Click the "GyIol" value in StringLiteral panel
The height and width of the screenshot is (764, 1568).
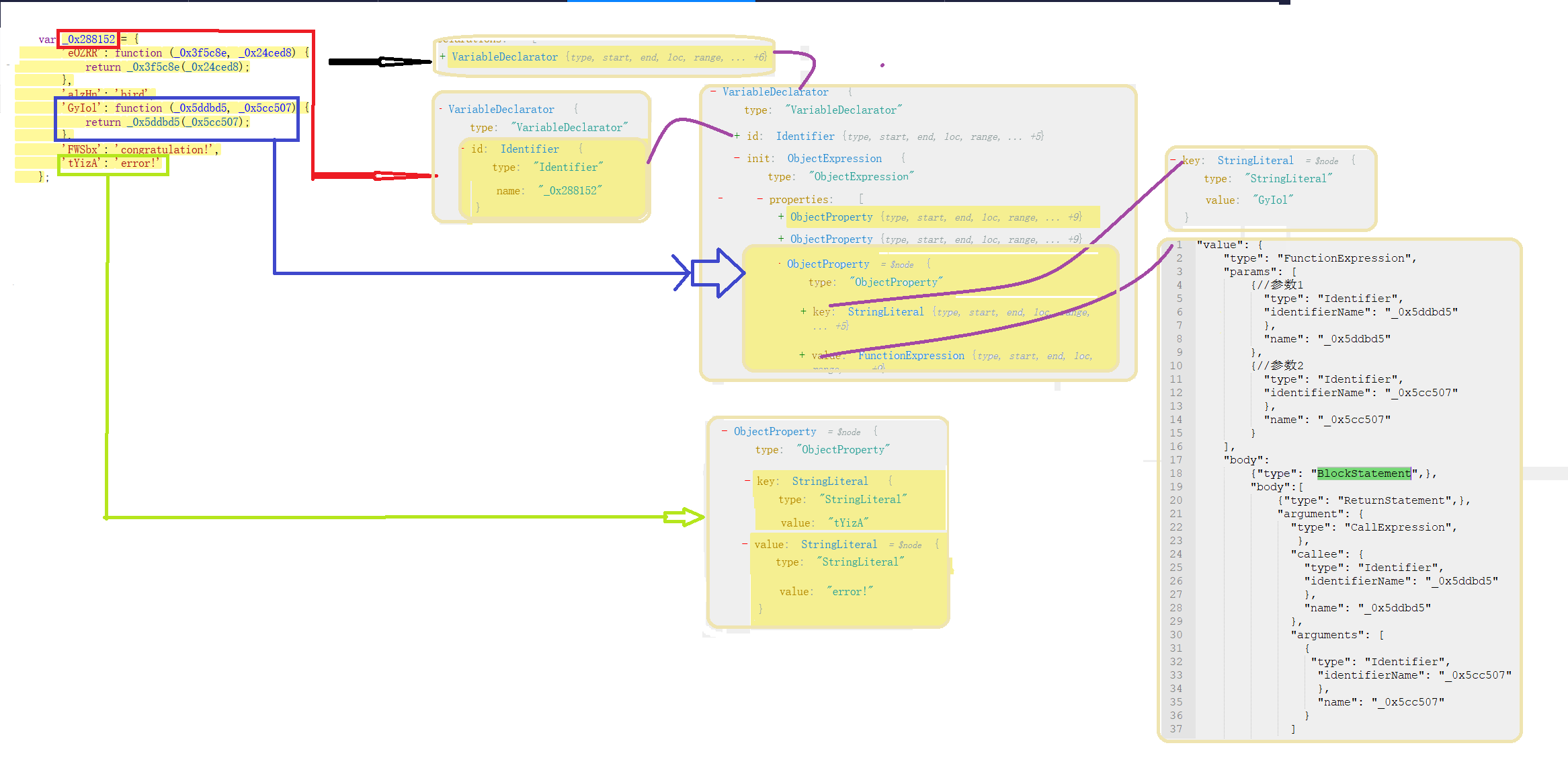click(x=1274, y=199)
